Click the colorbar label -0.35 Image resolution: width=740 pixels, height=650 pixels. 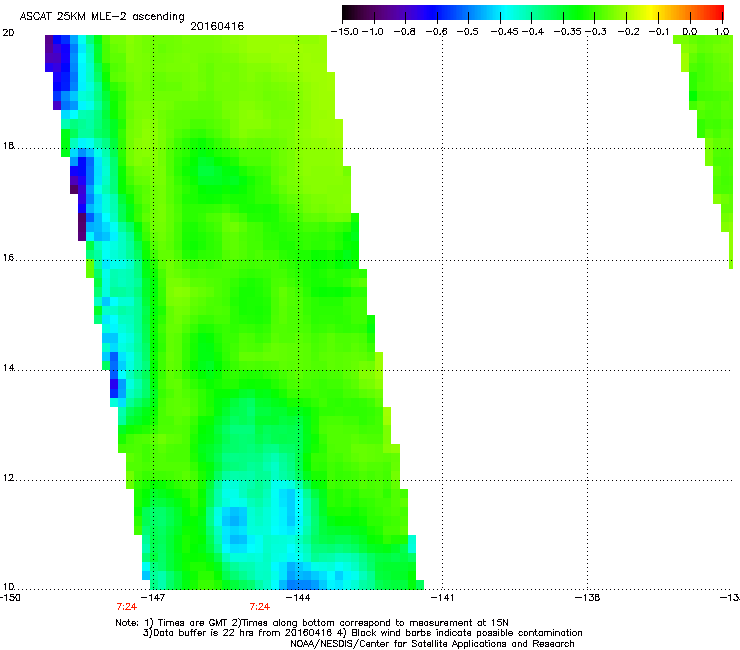567,32
